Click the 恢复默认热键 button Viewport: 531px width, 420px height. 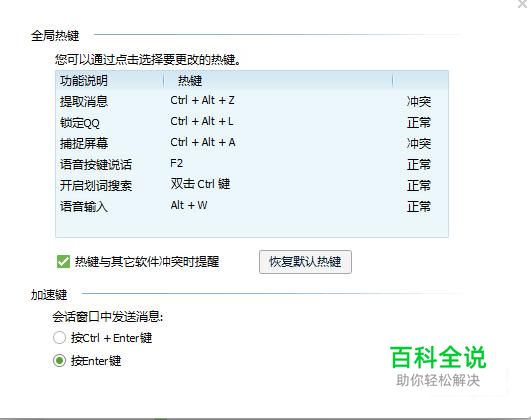305,262
